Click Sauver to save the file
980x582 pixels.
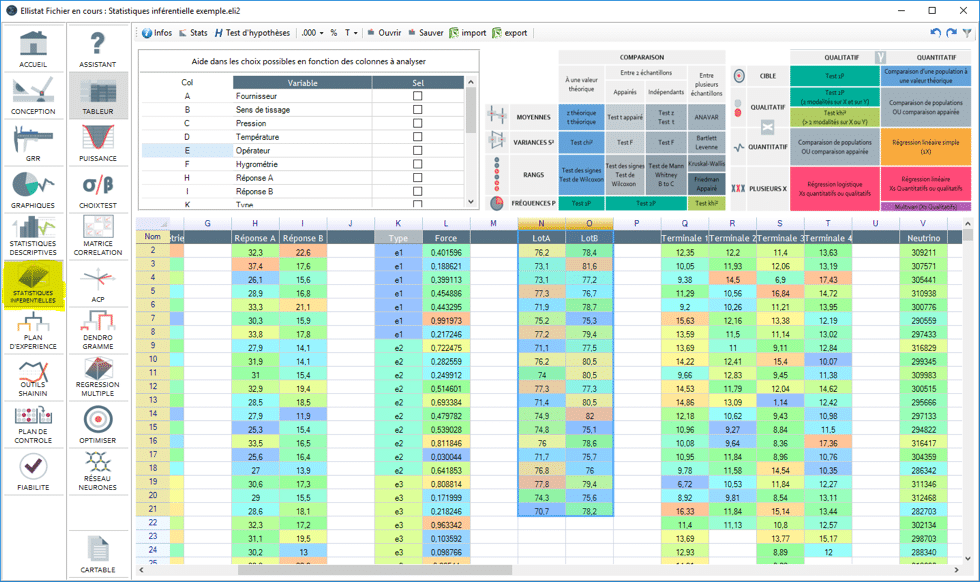(426, 33)
